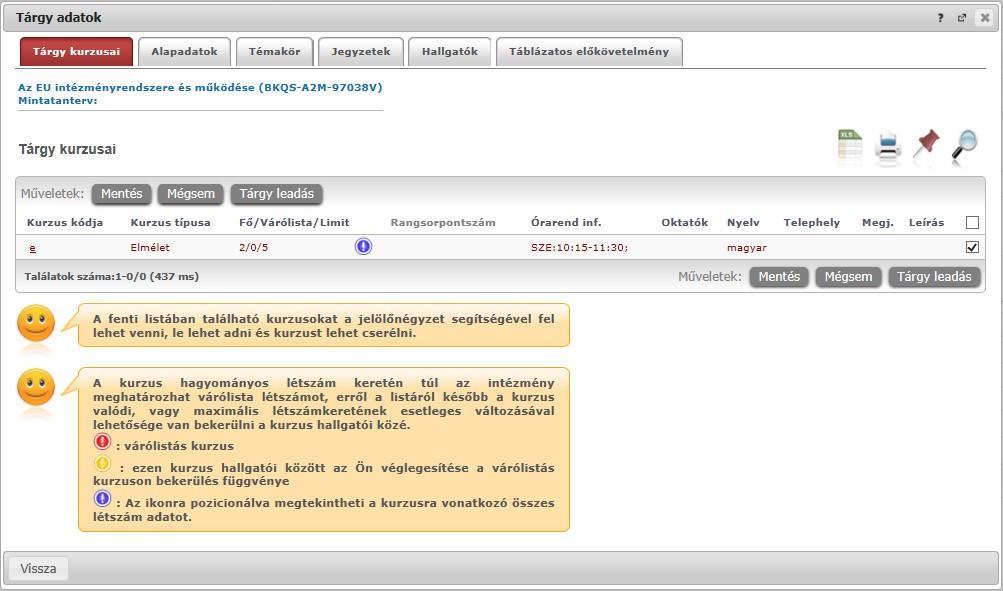Click the 'Mintatanterv:' label
This screenshot has height=591, width=1003.
(58, 100)
